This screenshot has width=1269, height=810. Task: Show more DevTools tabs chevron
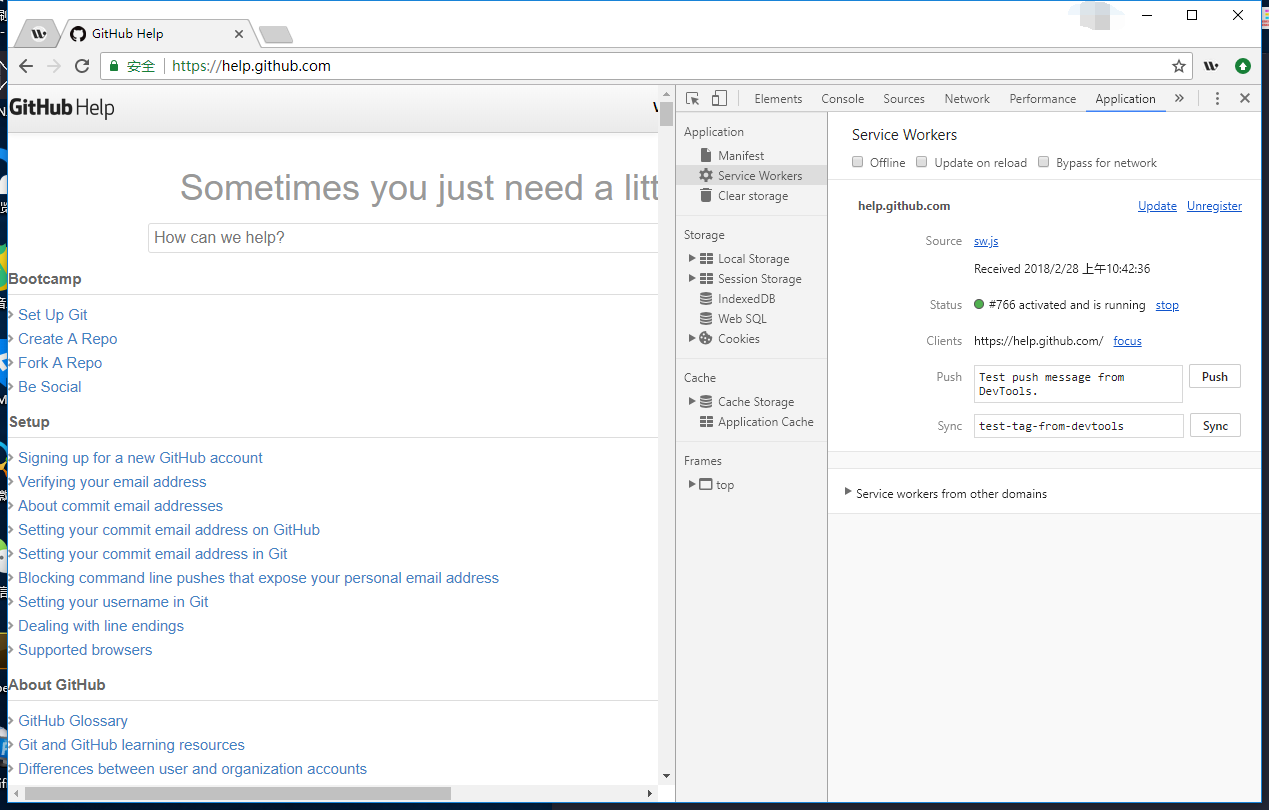[x=1179, y=98]
